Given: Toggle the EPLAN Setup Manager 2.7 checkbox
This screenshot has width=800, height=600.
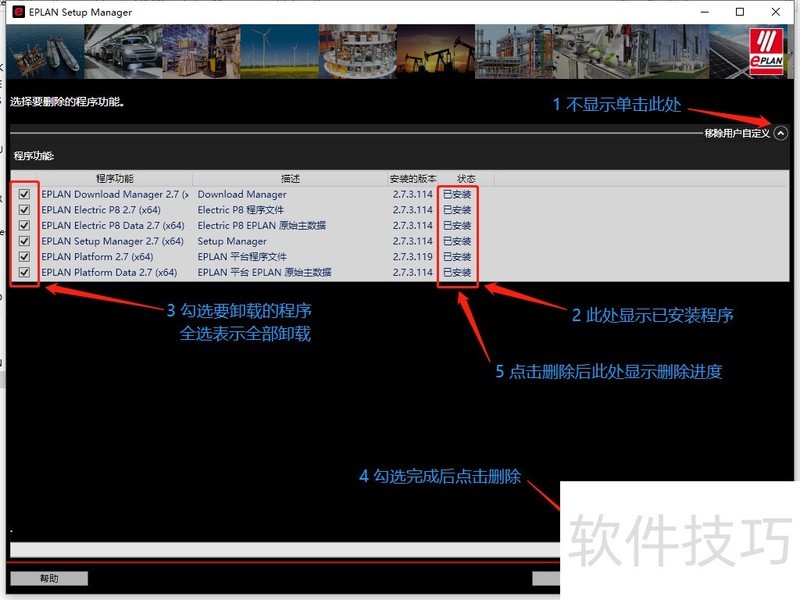Looking at the screenshot, I should (24, 241).
